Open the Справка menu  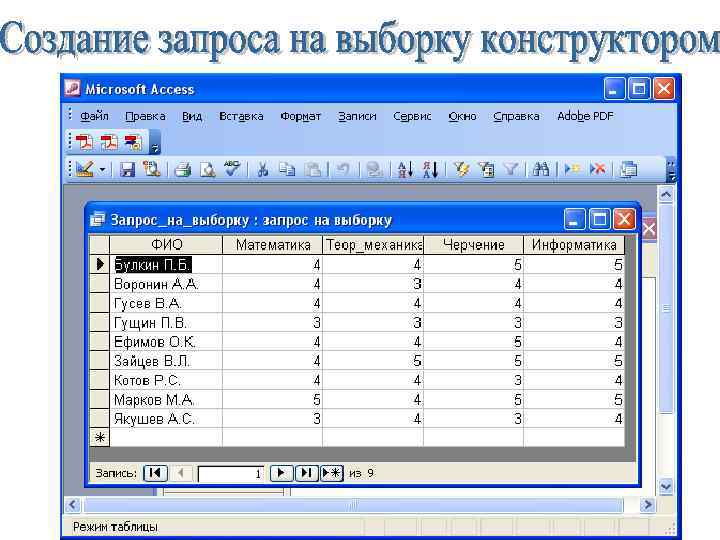click(x=516, y=116)
